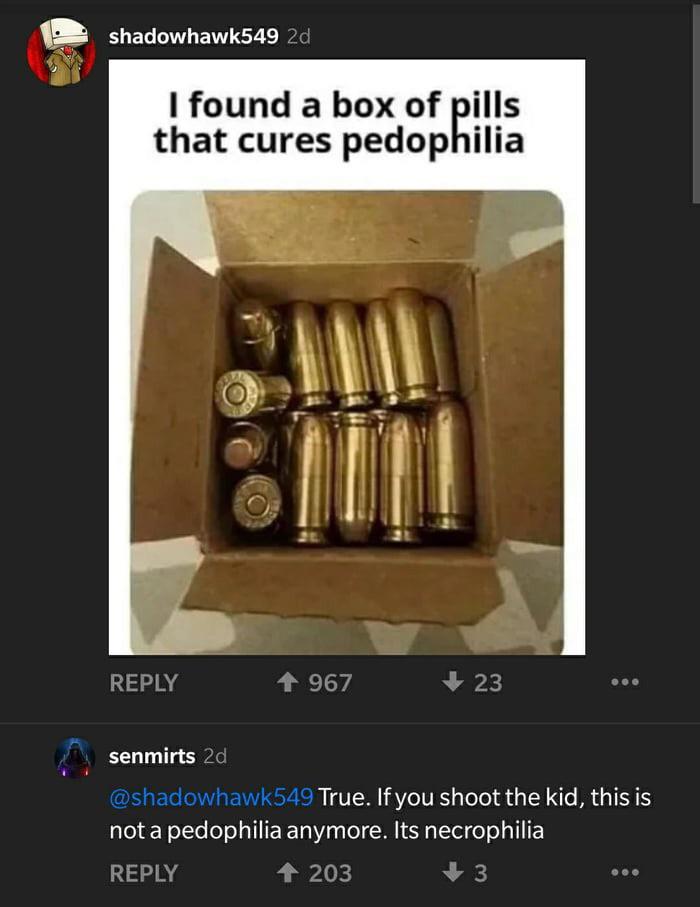Upvote senmirts' reply
This screenshot has height=907, width=700.
[x=287, y=872]
